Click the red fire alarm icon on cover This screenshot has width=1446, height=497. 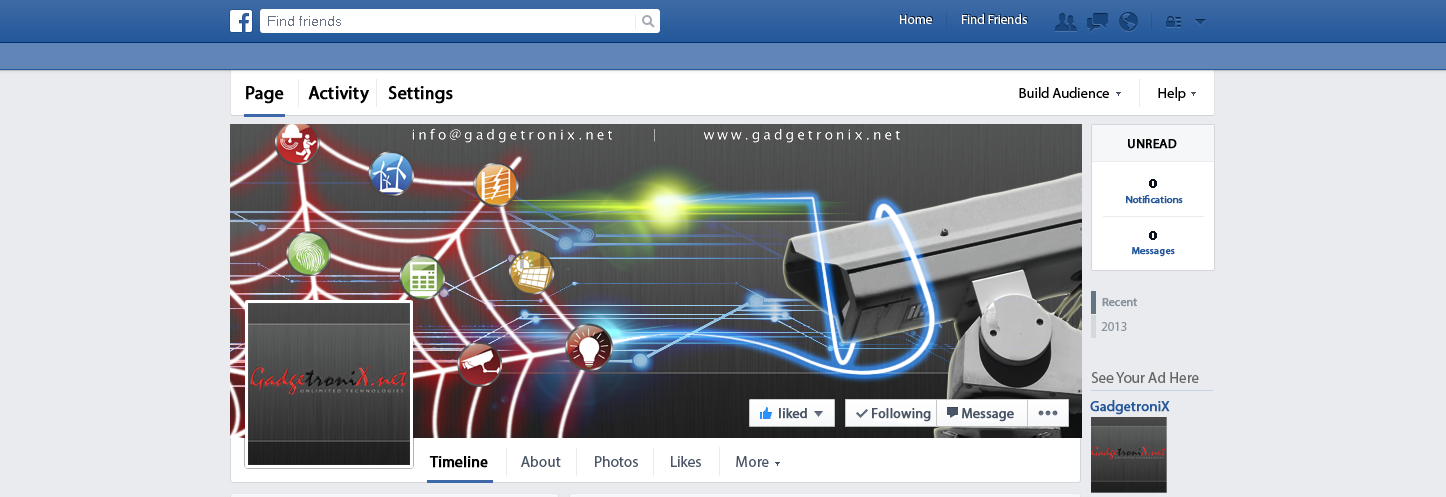coord(296,144)
